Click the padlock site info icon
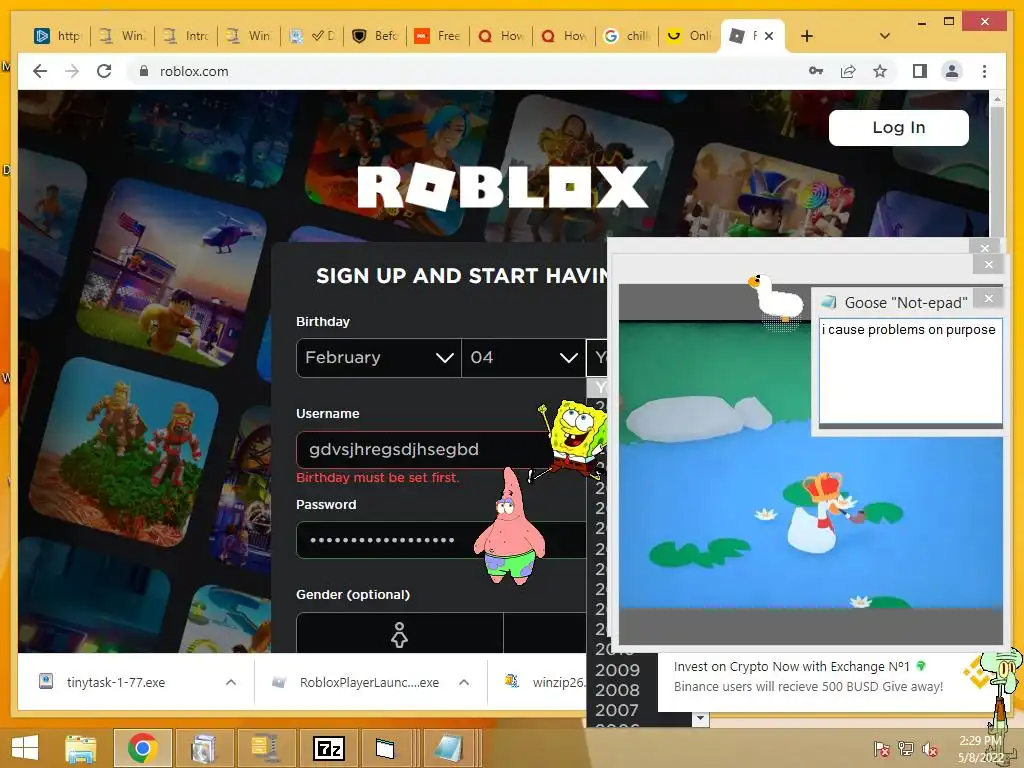The height and width of the screenshot is (768, 1024). (x=144, y=71)
